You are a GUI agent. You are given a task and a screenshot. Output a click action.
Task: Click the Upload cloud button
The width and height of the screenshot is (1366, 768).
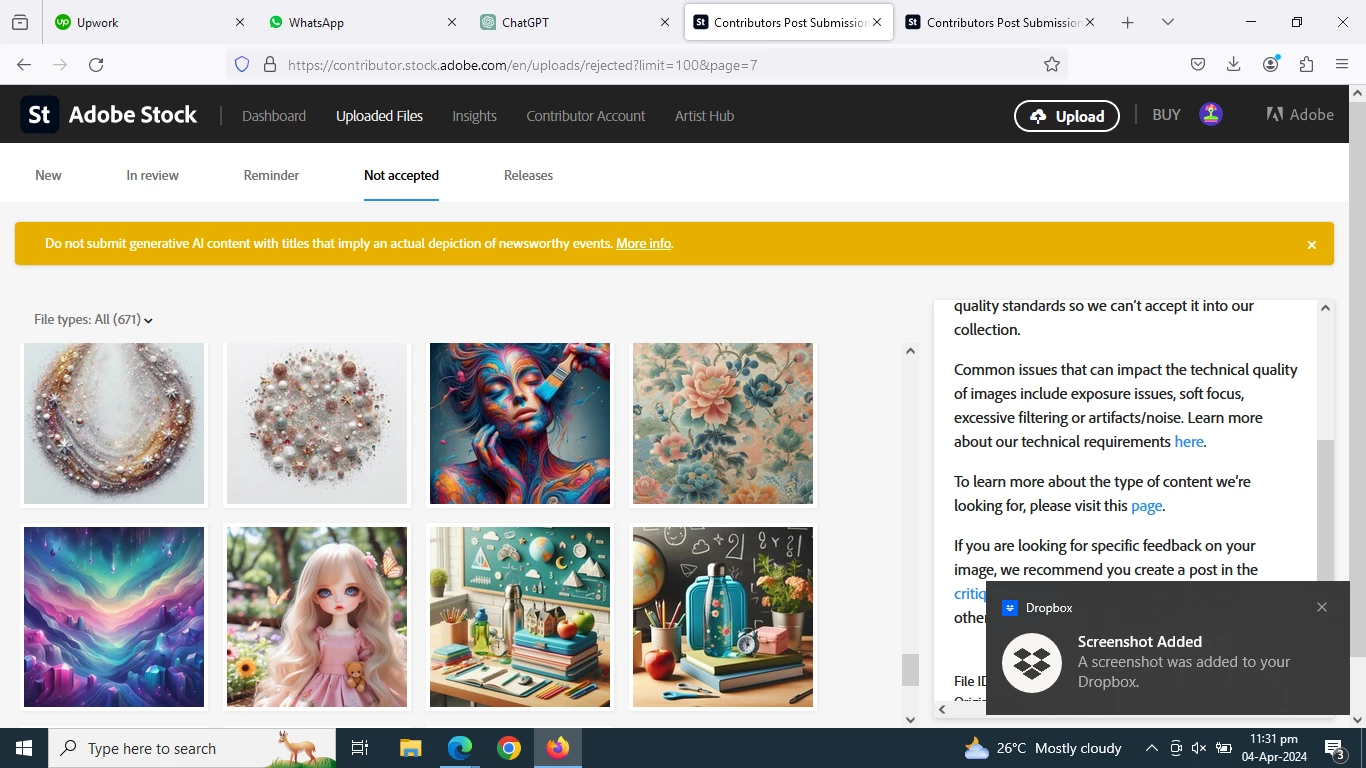tap(1067, 116)
